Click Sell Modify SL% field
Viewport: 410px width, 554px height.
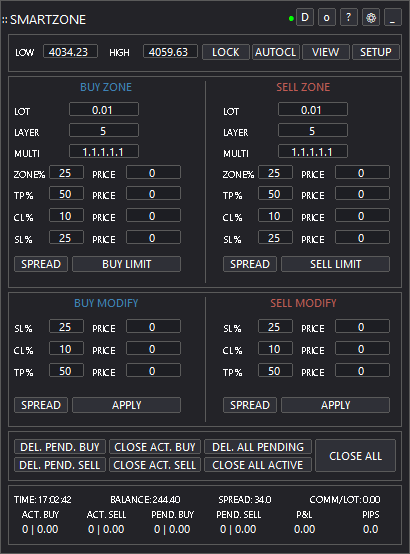[x=275, y=326]
